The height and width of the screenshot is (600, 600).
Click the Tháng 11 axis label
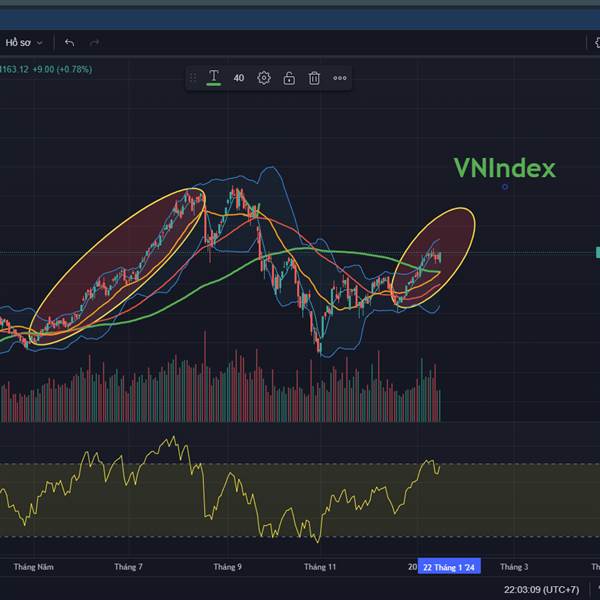click(320, 567)
